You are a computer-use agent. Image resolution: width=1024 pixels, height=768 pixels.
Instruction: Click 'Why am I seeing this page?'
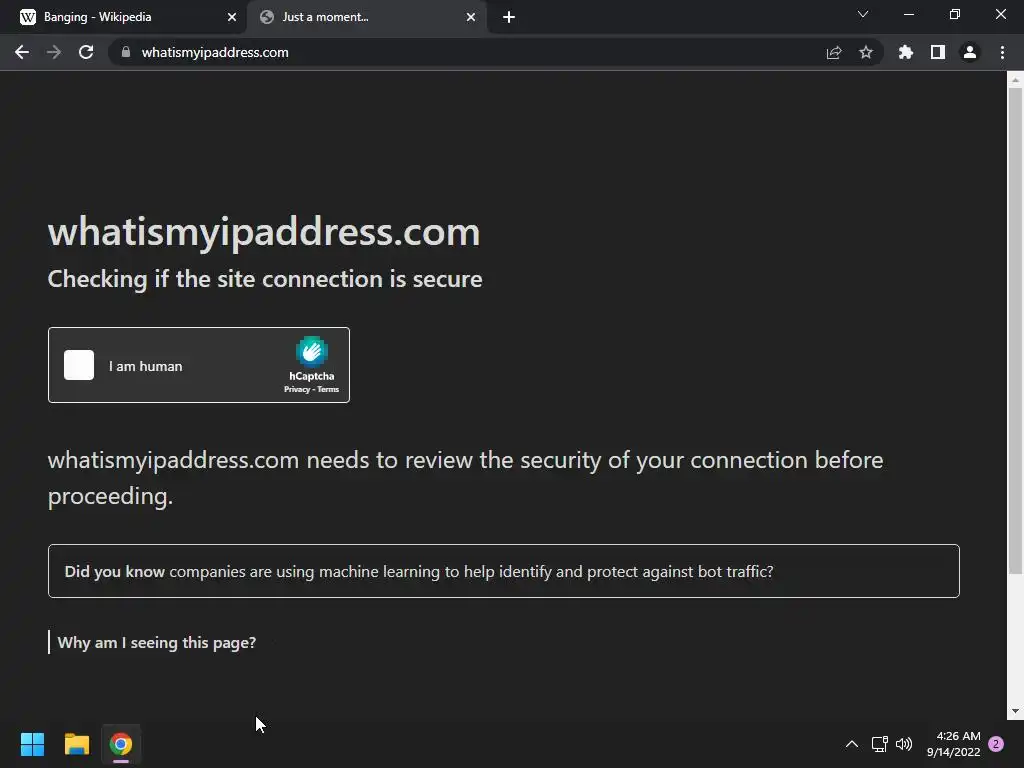click(157, 643)
